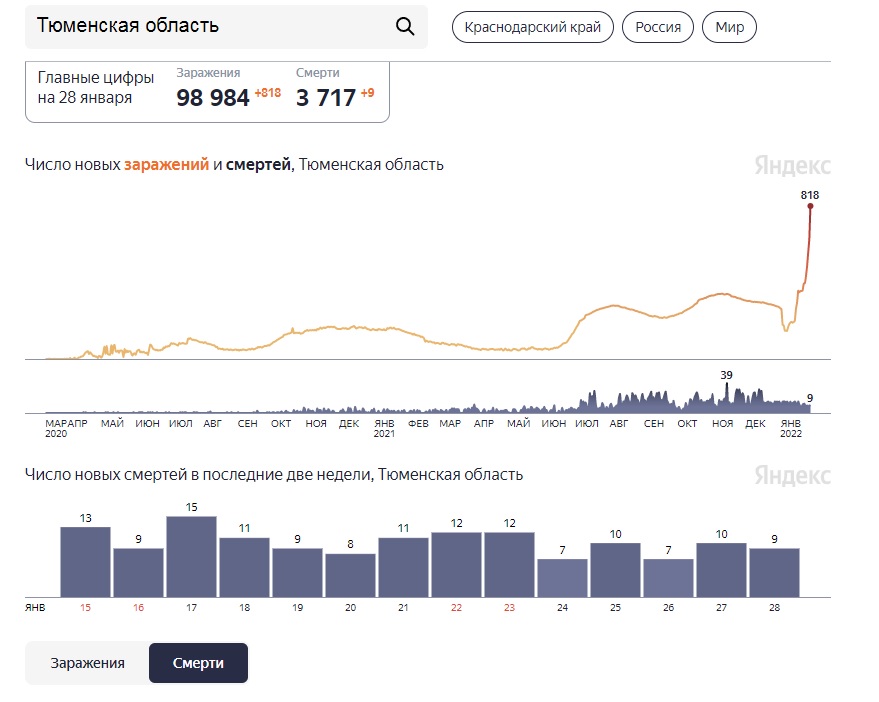
Task: Click the January 20 bar showing 8
Action: pos(350,575)
